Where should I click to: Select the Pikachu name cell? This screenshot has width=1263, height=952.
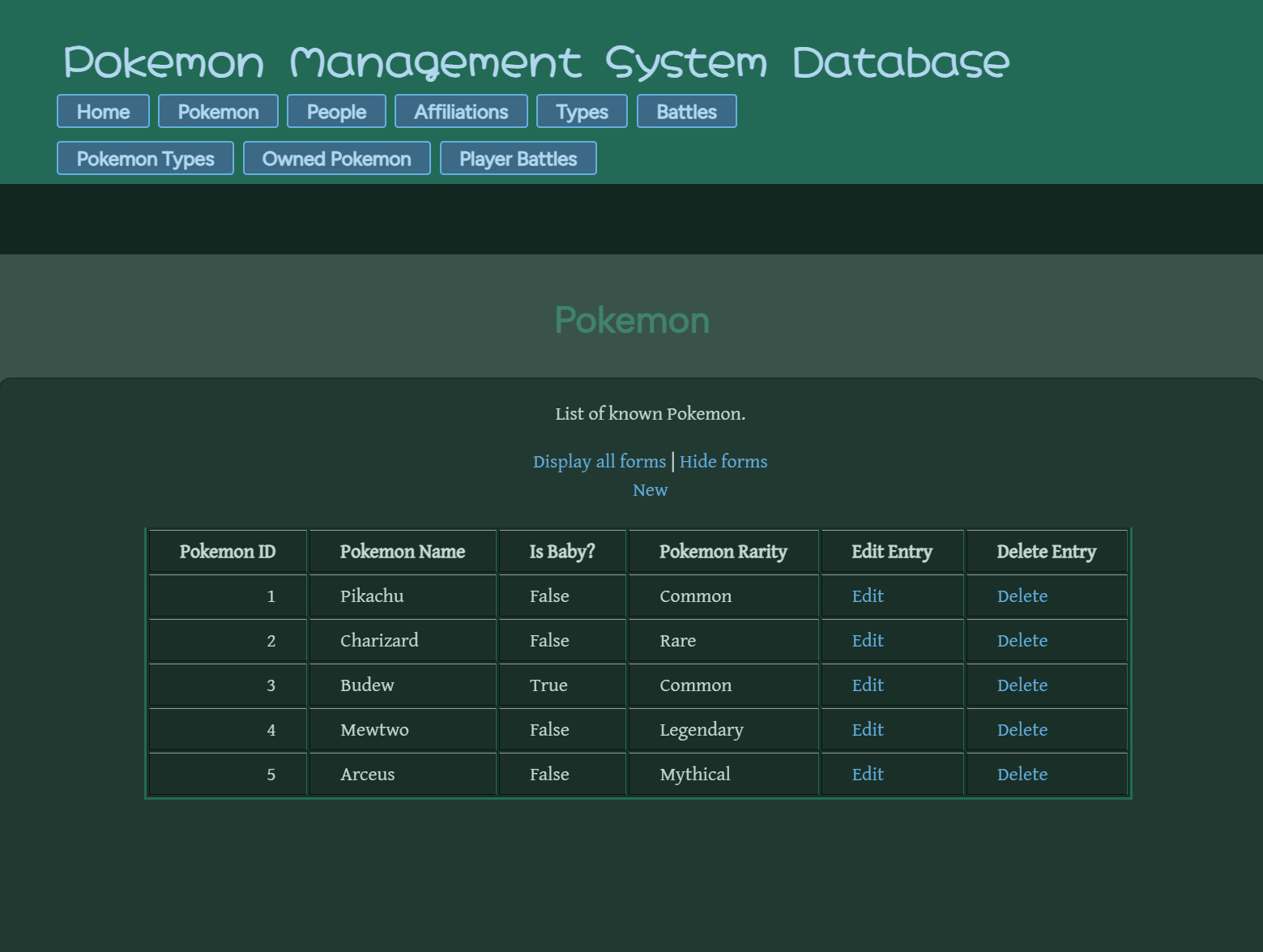[403, 596]
